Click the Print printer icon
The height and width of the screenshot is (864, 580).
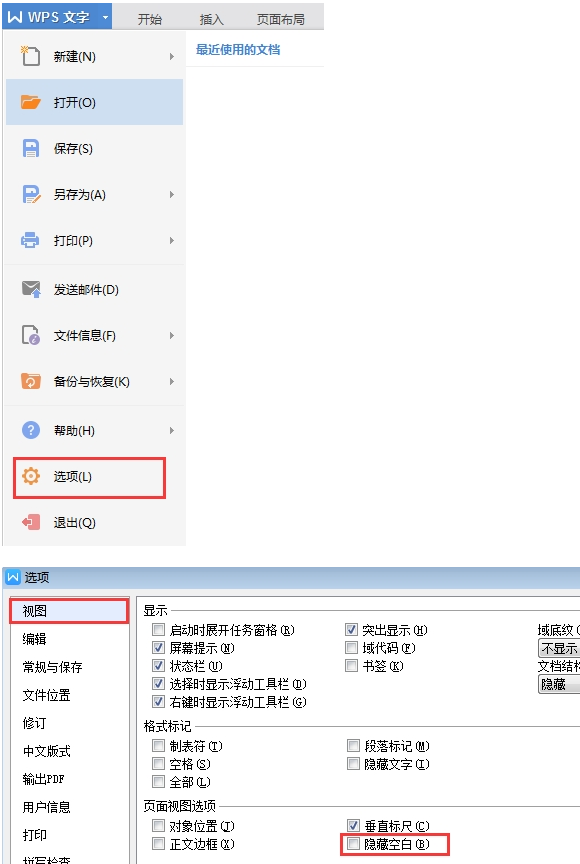[30, 240]
